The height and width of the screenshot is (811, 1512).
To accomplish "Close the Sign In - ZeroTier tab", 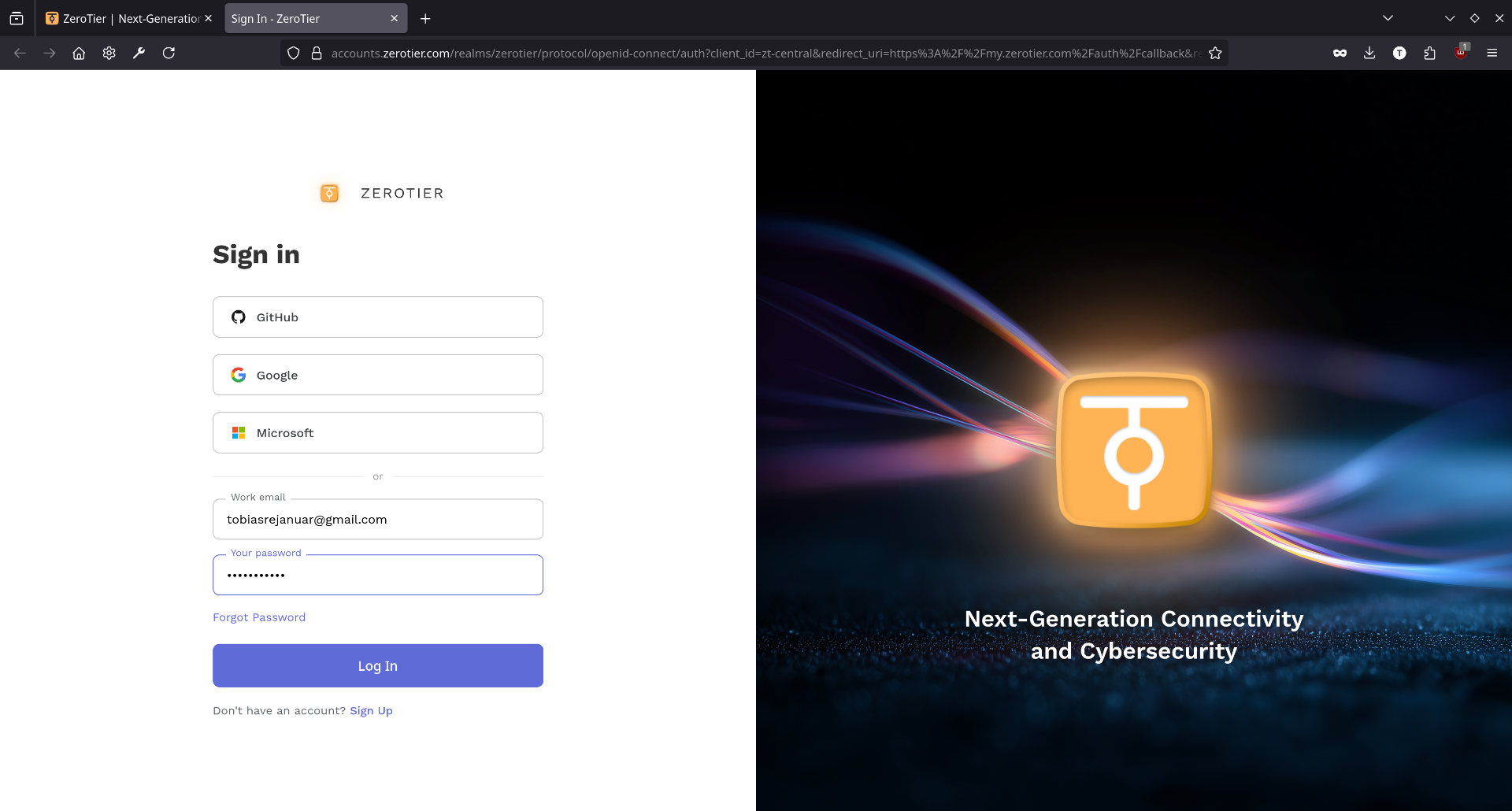I will click(395, 18).
